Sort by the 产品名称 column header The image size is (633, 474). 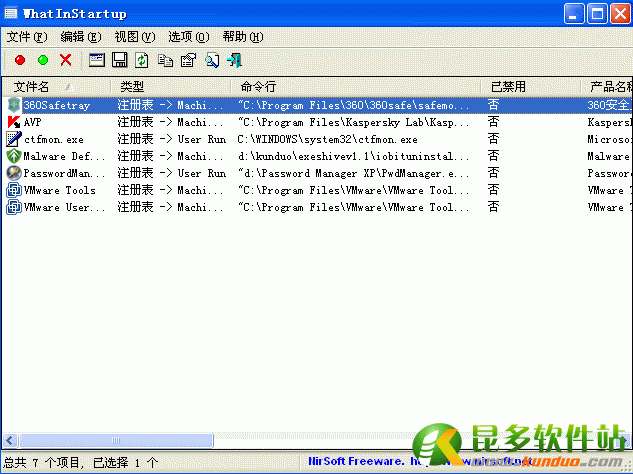coord(607,86)
